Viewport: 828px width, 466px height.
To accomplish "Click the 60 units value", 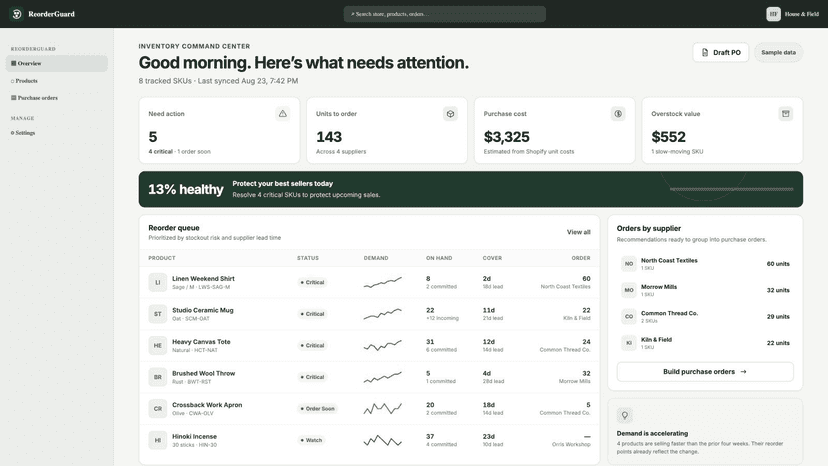I will pyautogui.click(x=778, y=264).
